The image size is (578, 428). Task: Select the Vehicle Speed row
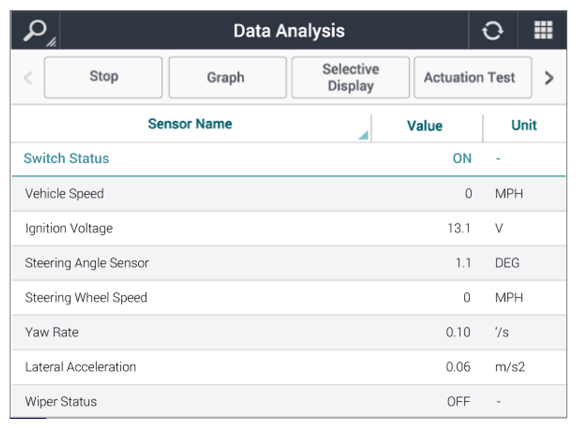click(289, 194)
